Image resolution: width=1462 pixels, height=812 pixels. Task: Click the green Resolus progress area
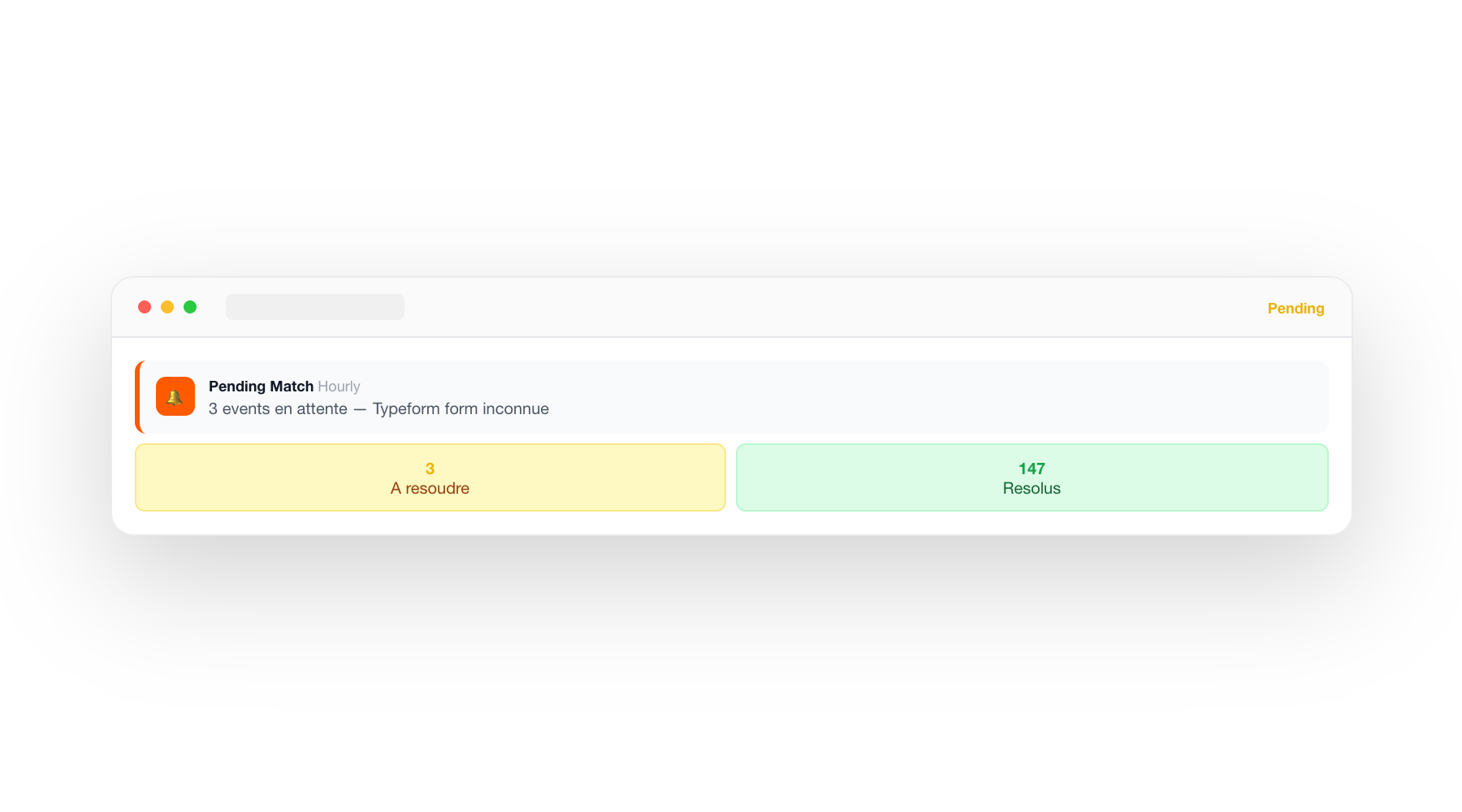(1032, 477)
